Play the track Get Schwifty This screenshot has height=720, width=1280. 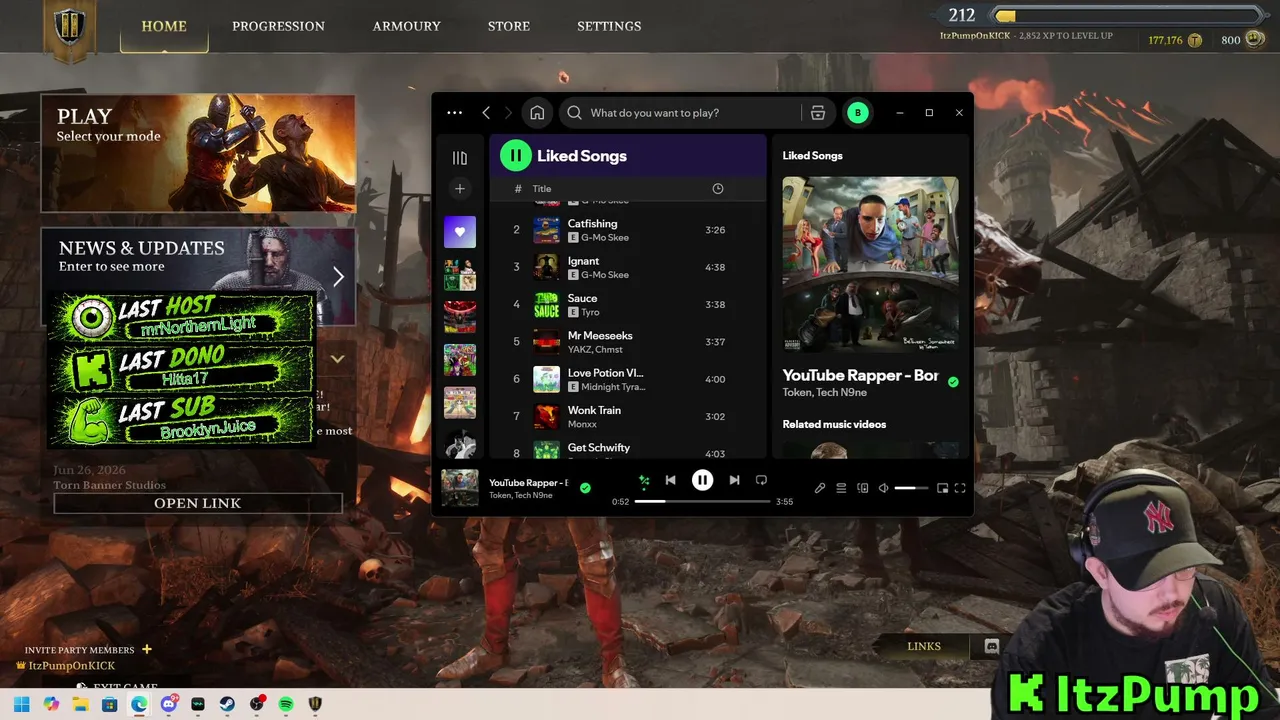click(628, 448)
